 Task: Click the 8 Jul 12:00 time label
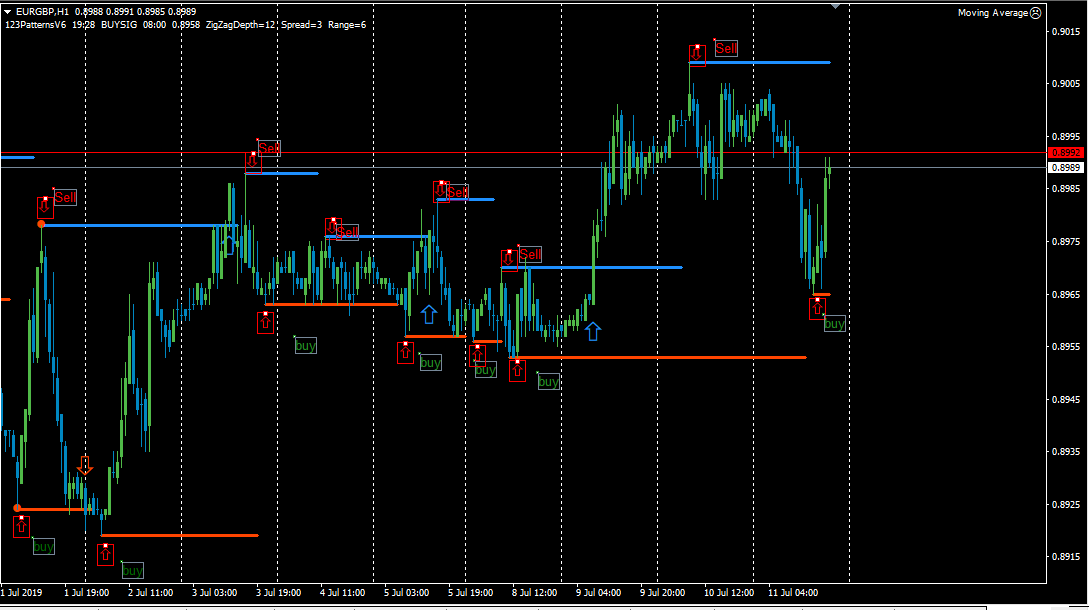(534, 593)
